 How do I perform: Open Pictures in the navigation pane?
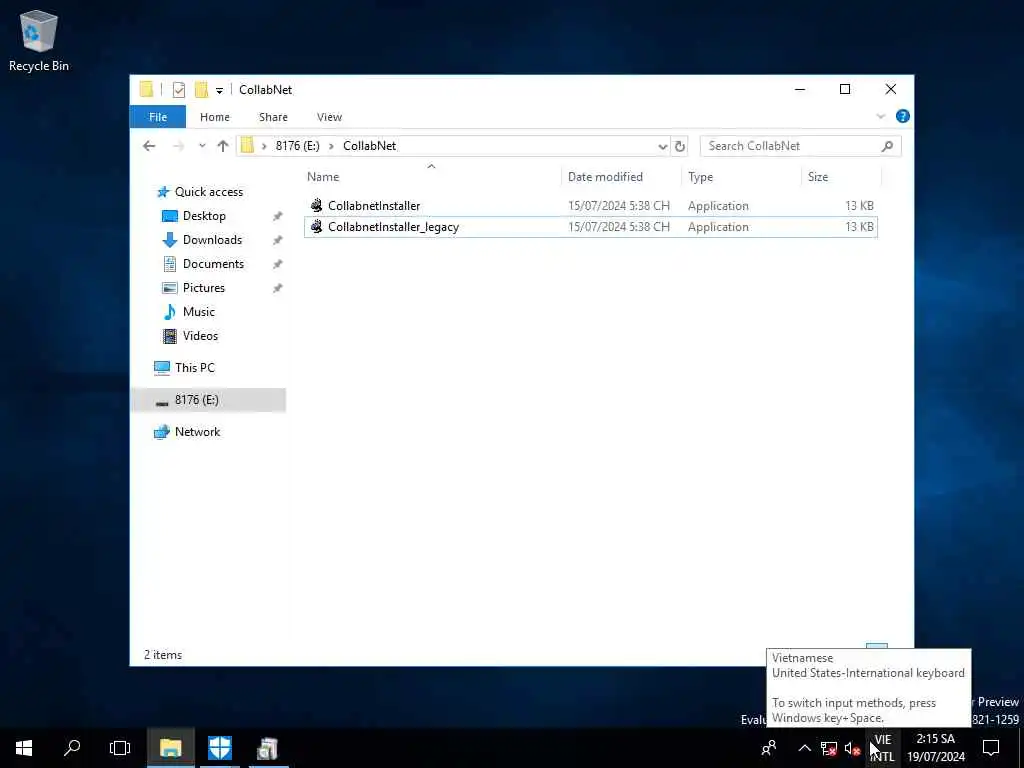click(x=203, y=288)
